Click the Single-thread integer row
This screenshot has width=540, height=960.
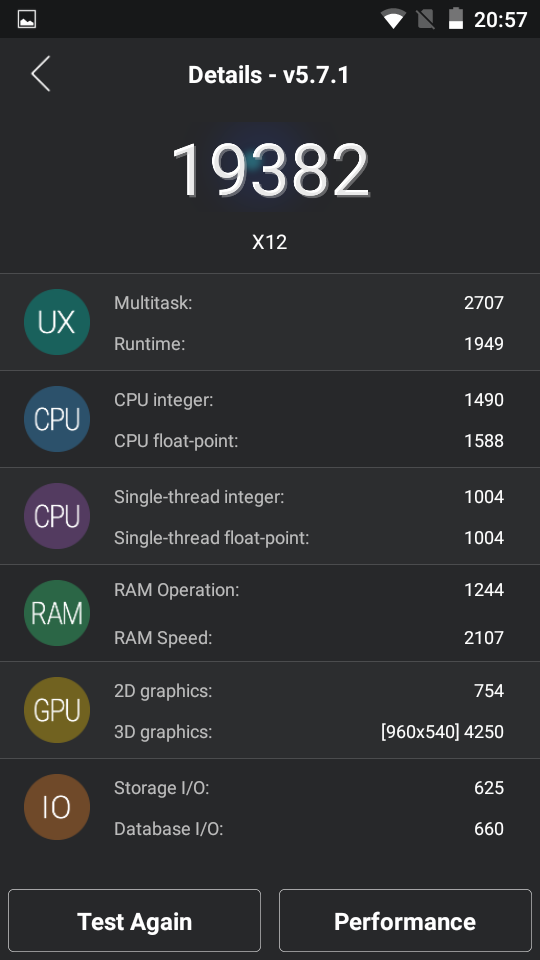point(309,497)
